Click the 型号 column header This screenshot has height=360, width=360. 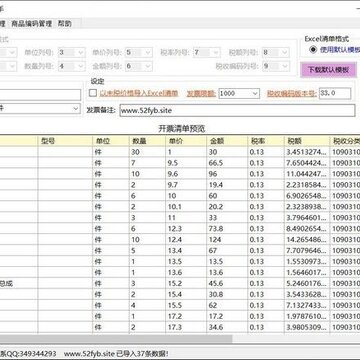pos(65,141)
